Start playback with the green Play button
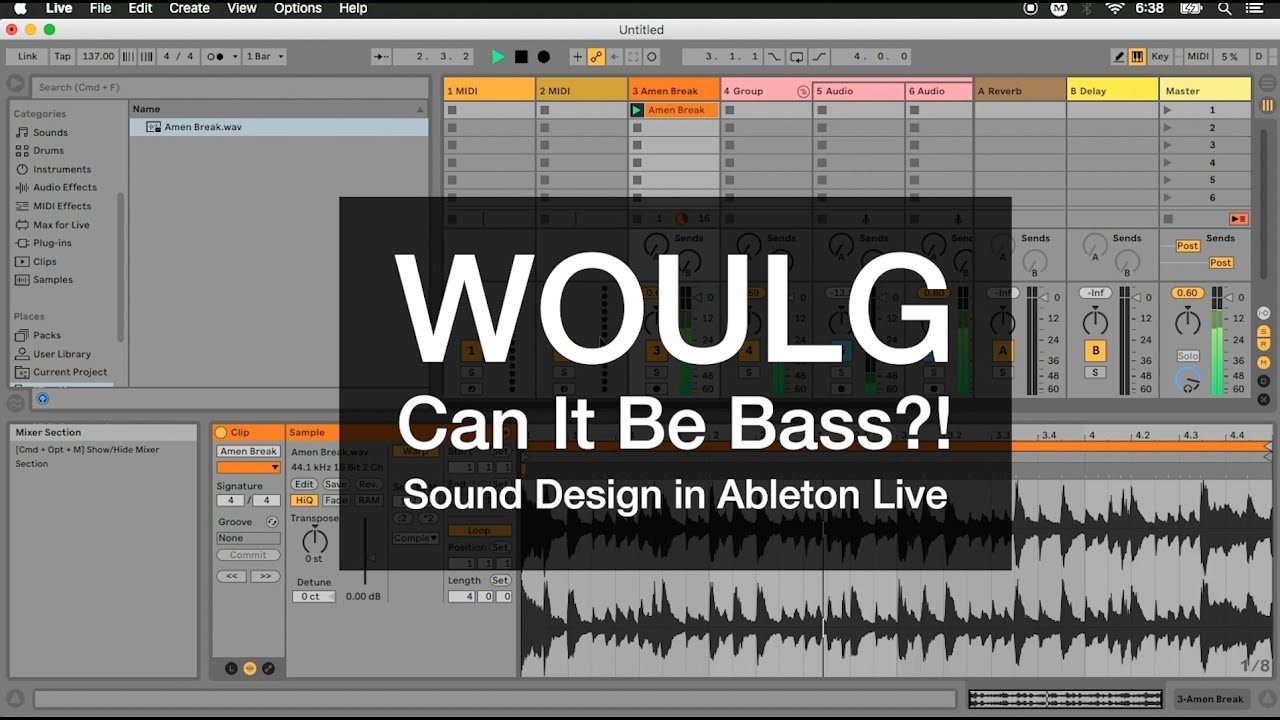Viewport: 1280px width, 720px height. point(498,57)
